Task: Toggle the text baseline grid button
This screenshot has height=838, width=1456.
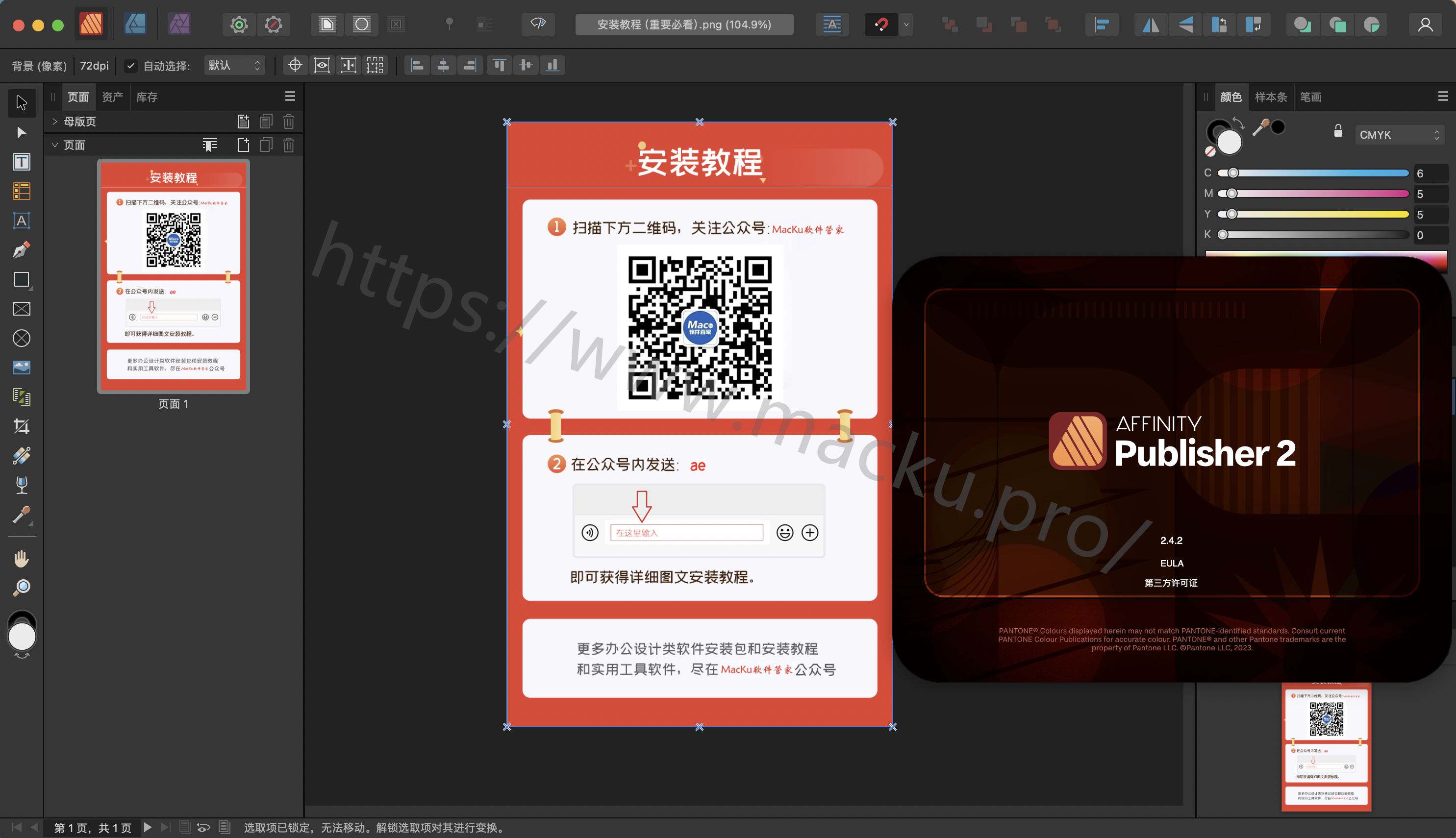Action: click(832, 25)
